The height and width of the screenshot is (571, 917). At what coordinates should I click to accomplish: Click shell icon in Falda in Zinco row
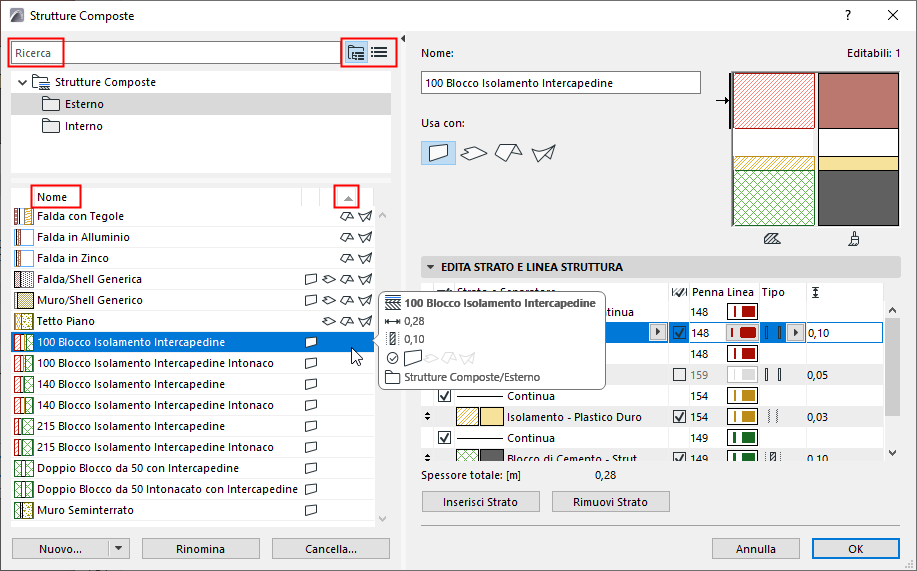(365, 258)
